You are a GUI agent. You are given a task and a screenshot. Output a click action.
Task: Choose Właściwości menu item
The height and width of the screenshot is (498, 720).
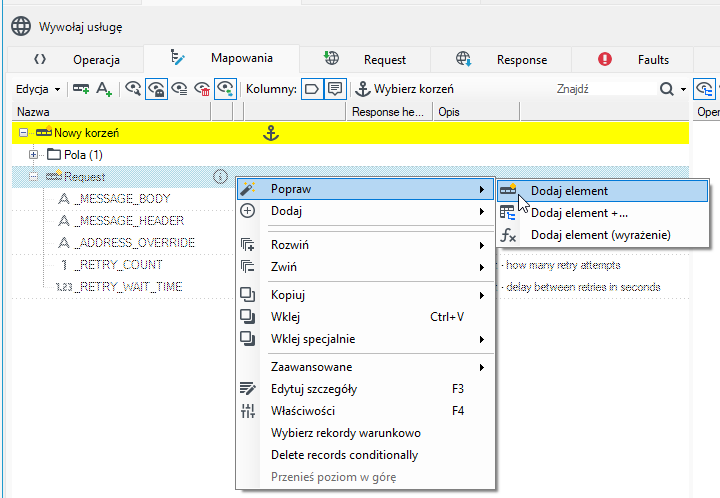pyautogui.click(x=366, y=411)
